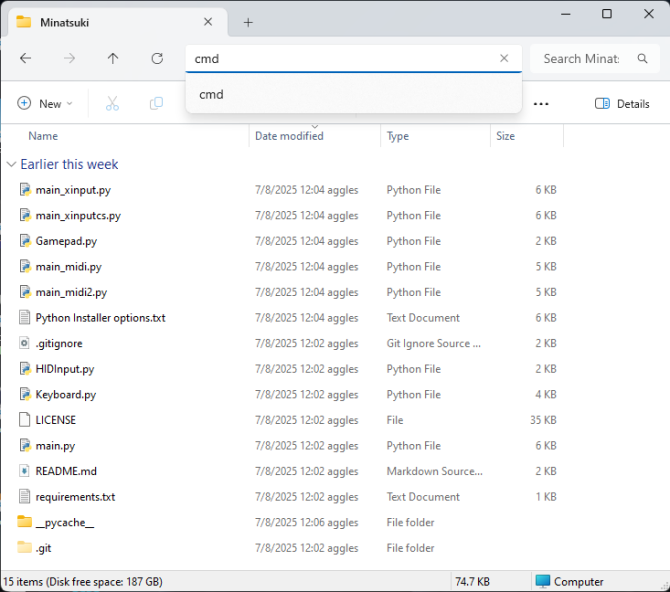Select the .git folder icon
The height and width of the screenshot is (592, 670).
[x=25, y=548]
